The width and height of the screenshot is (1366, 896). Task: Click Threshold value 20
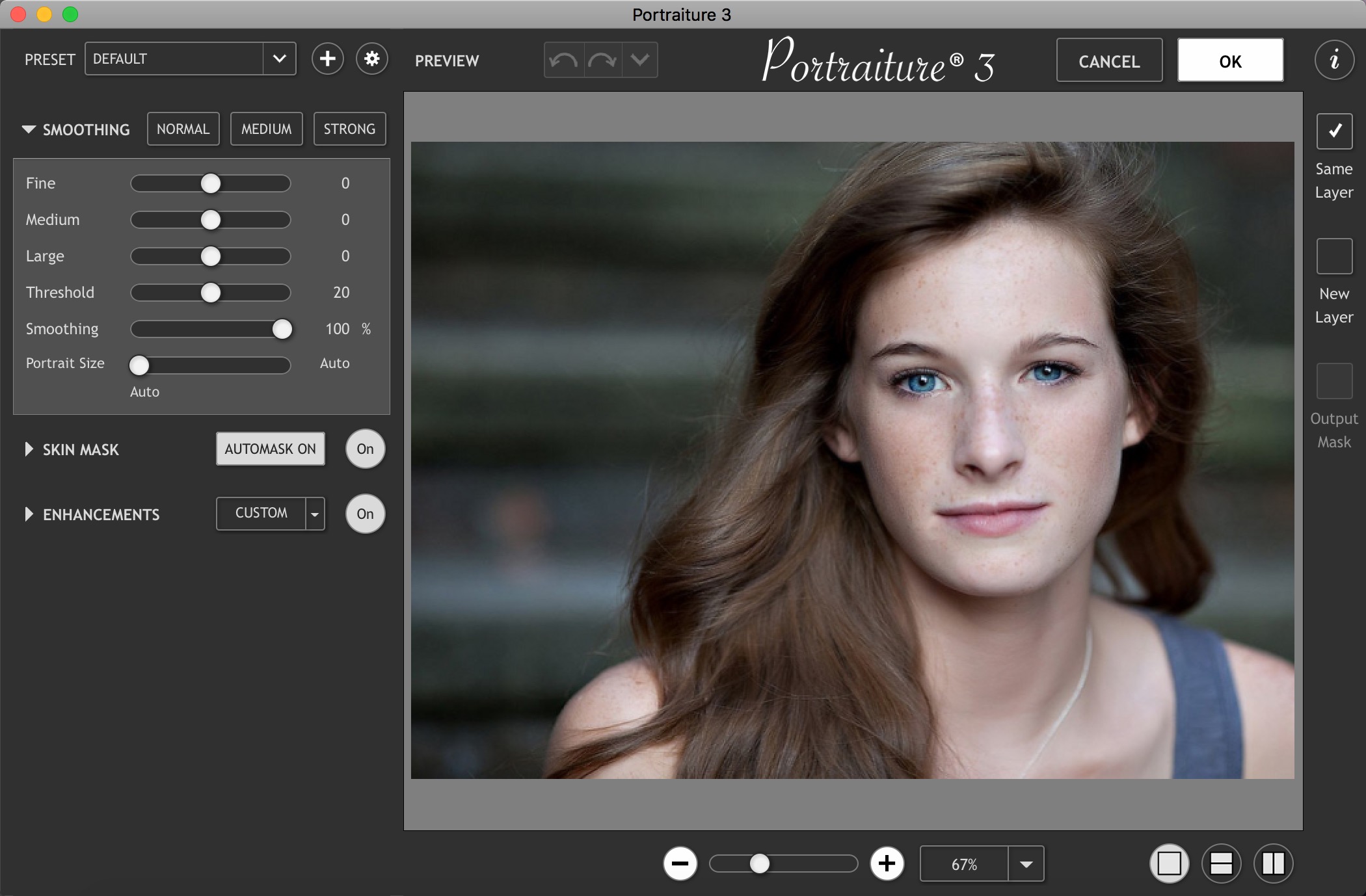(x=341, y=293)
